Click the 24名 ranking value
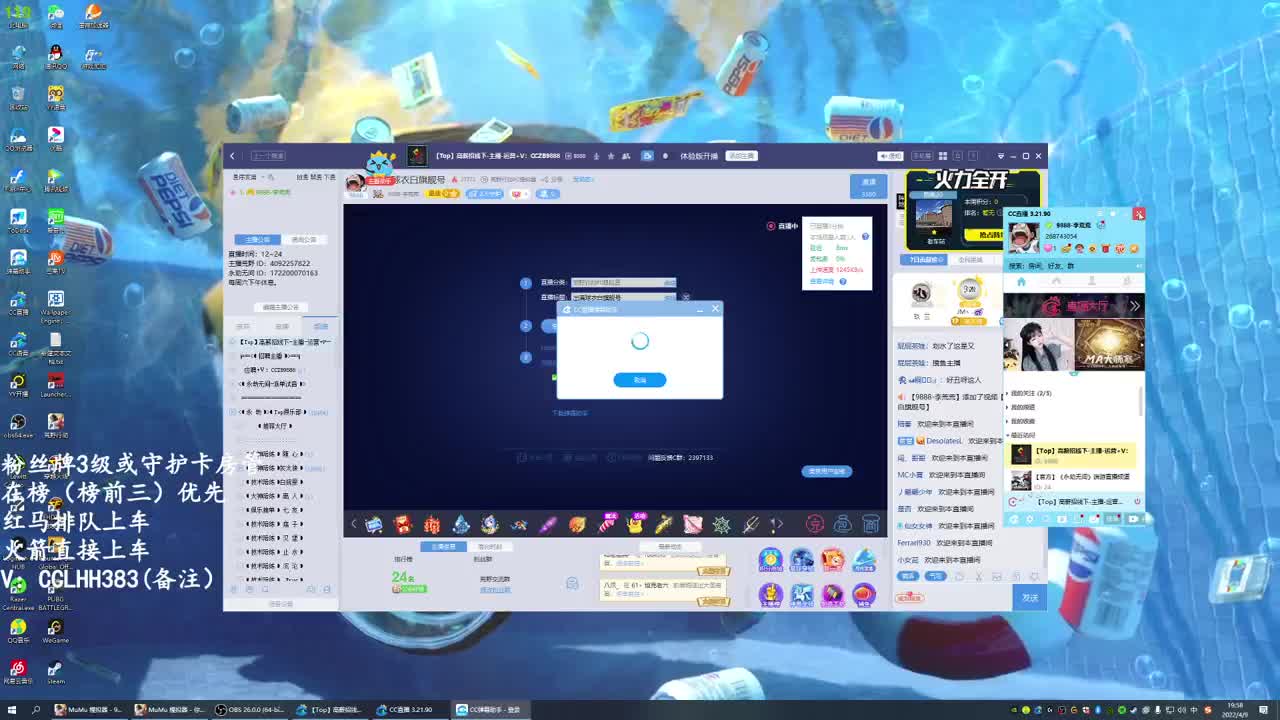The image size is (1280, 720). (402, 577)
